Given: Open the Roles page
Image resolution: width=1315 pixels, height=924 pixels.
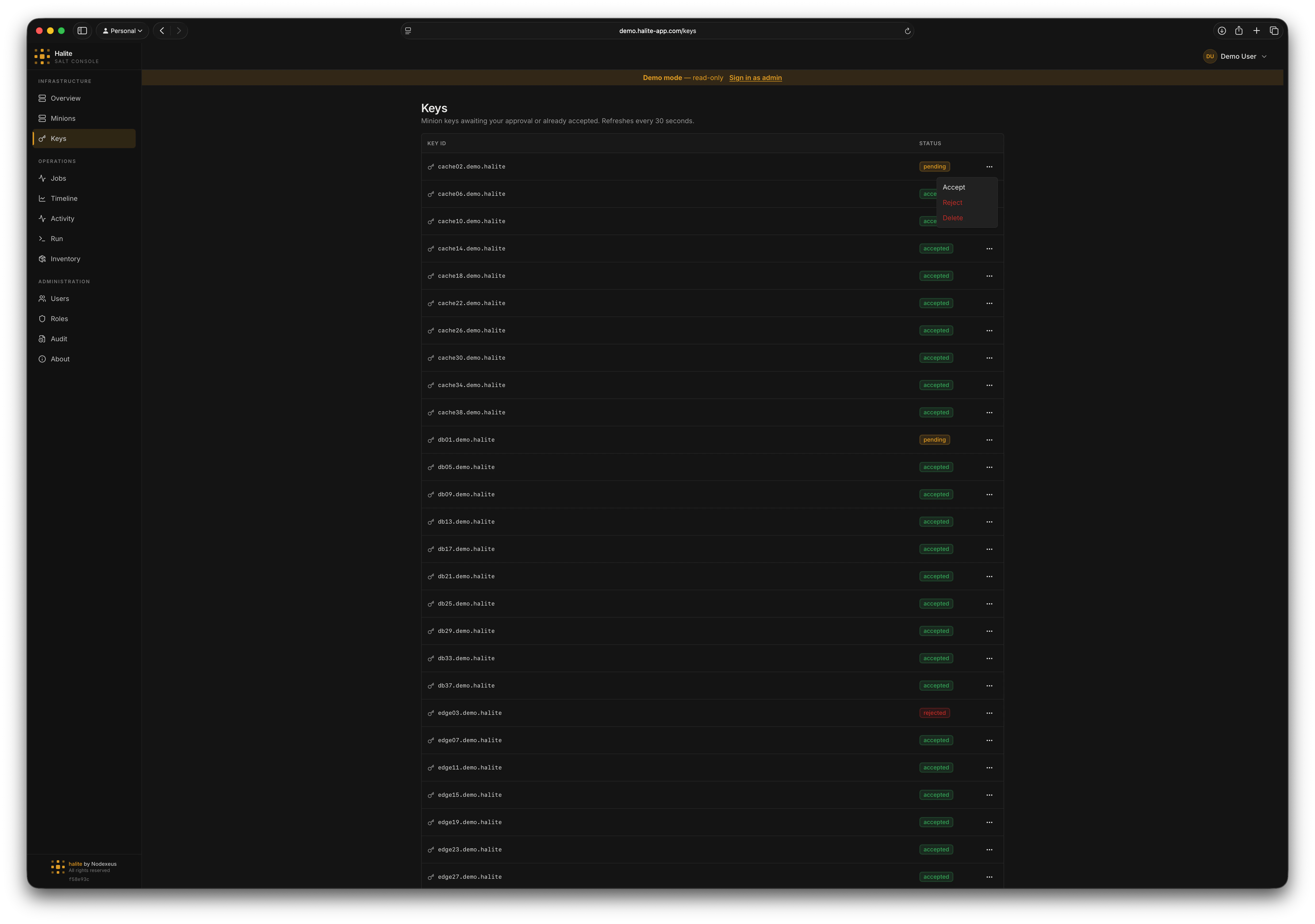Looking at the screenshot, I should 84,319.
